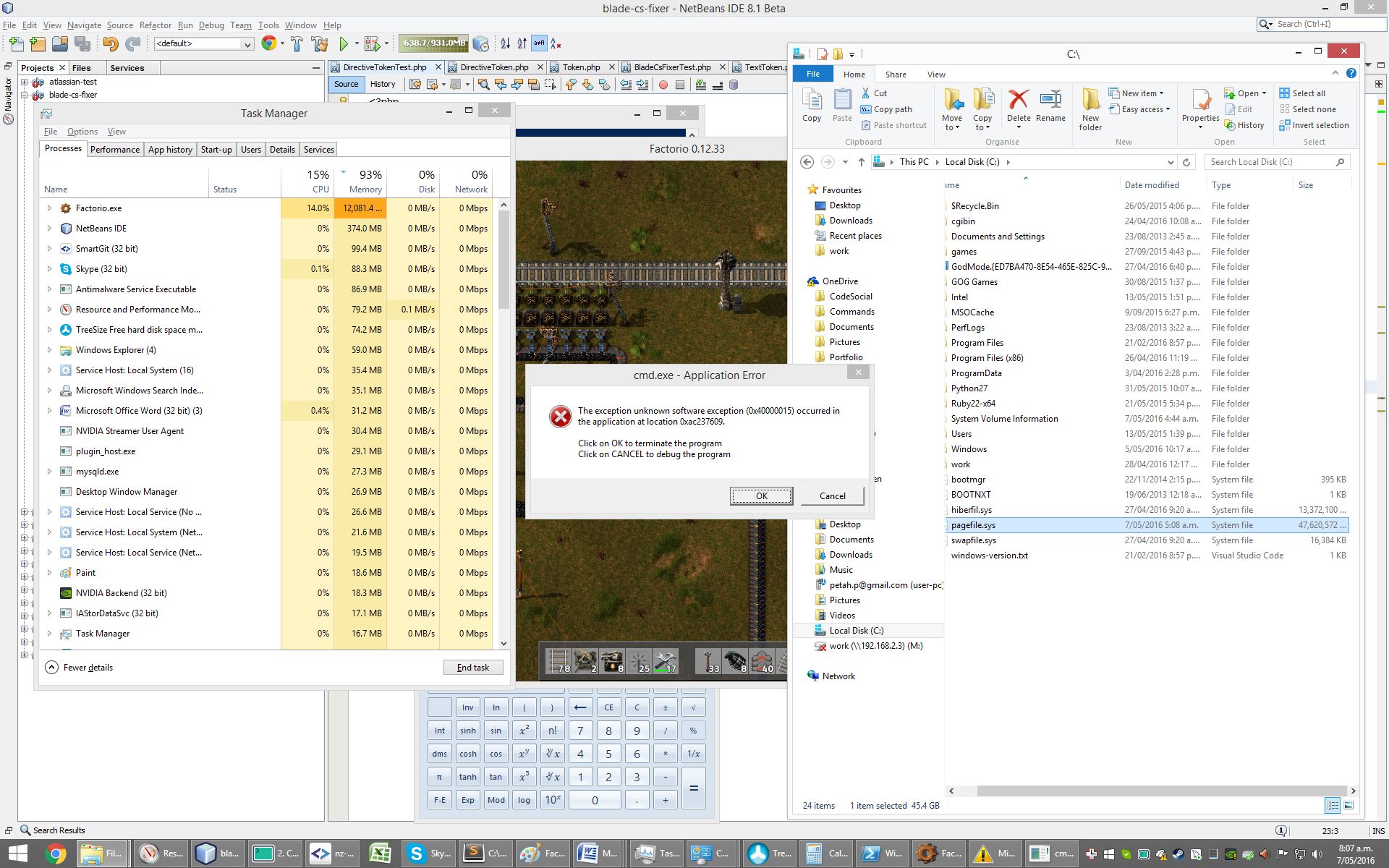Open the Explorer address bar history dropdown
The height and width of the screenshot is (868, 1389).
1170,162
